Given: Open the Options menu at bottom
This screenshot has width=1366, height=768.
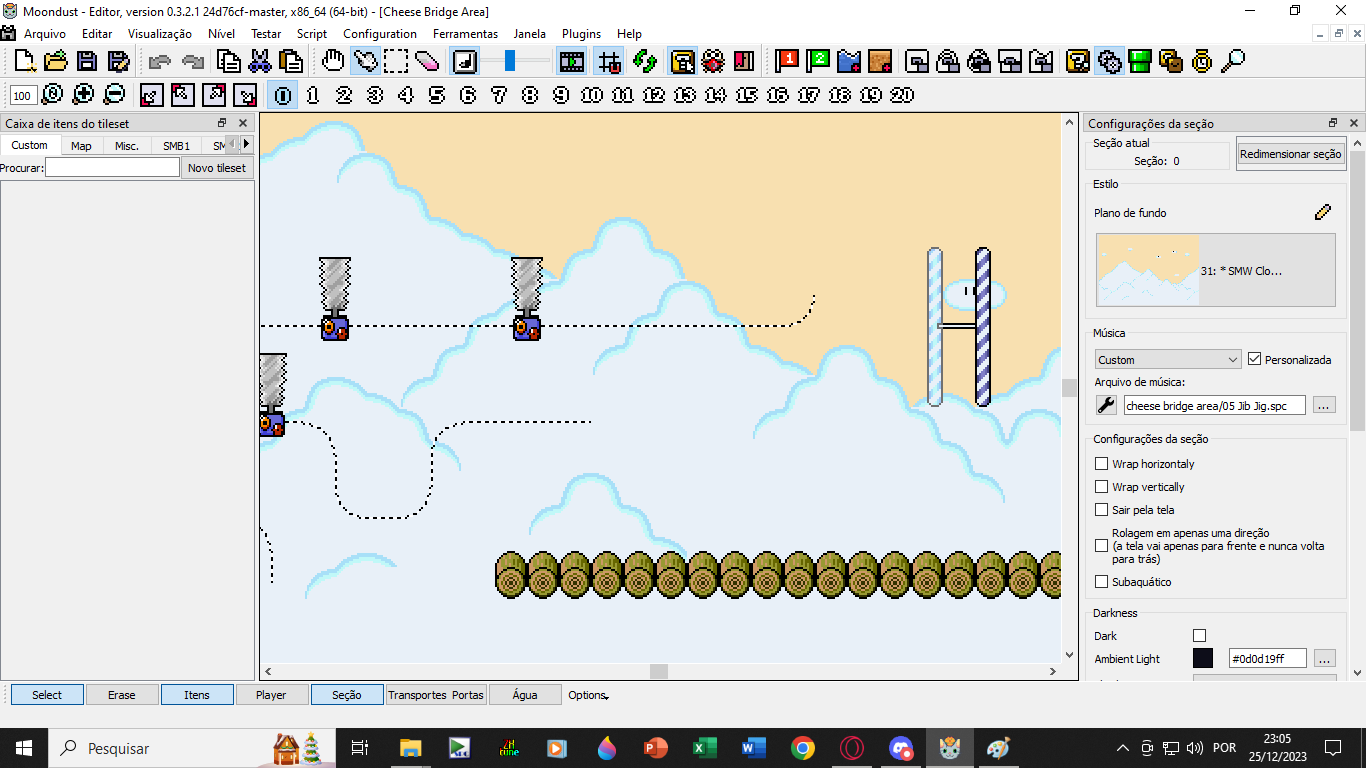Looking at the screenshot, I should (588, 695).
